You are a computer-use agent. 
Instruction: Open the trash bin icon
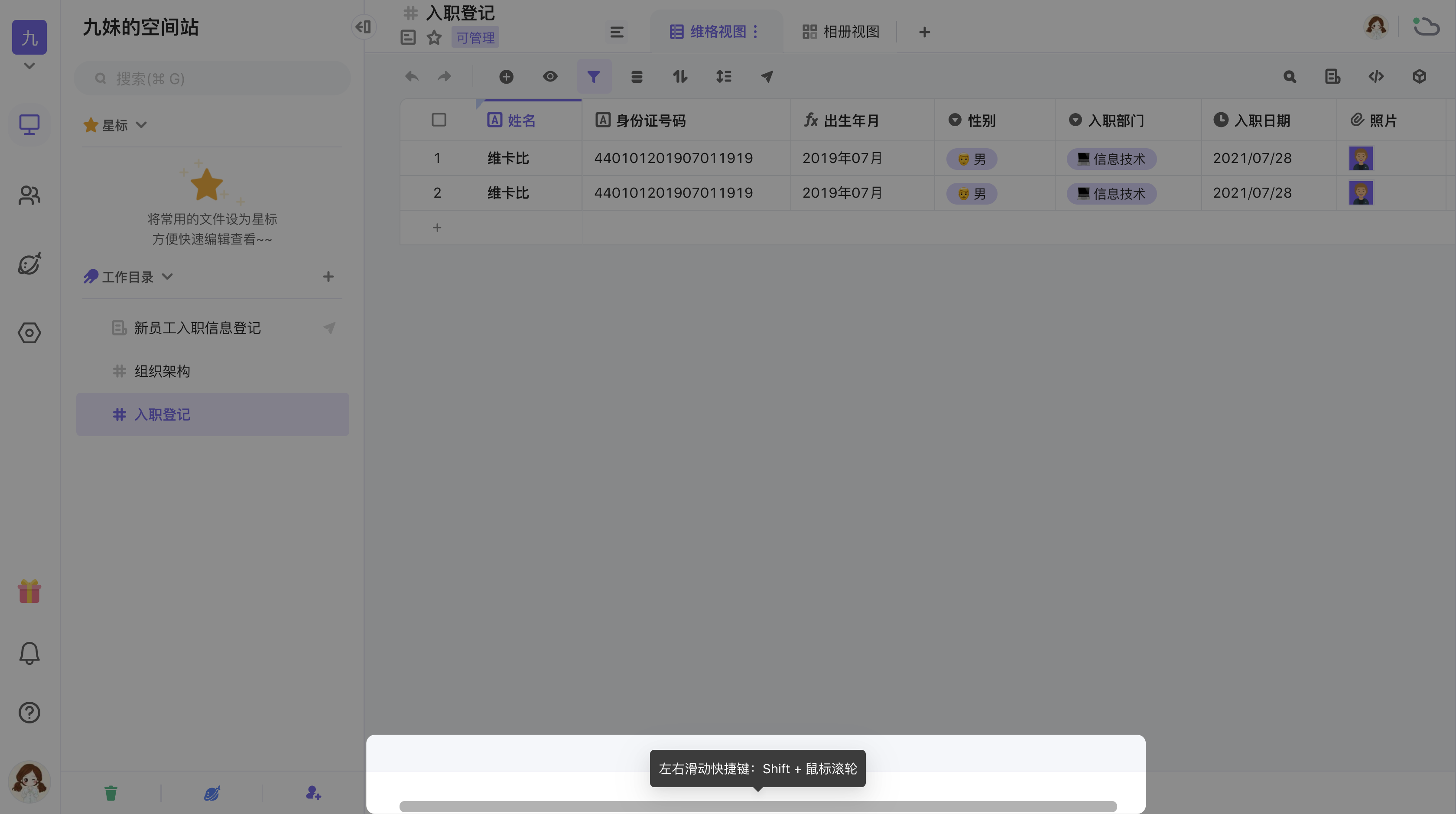tap(111, 793)
